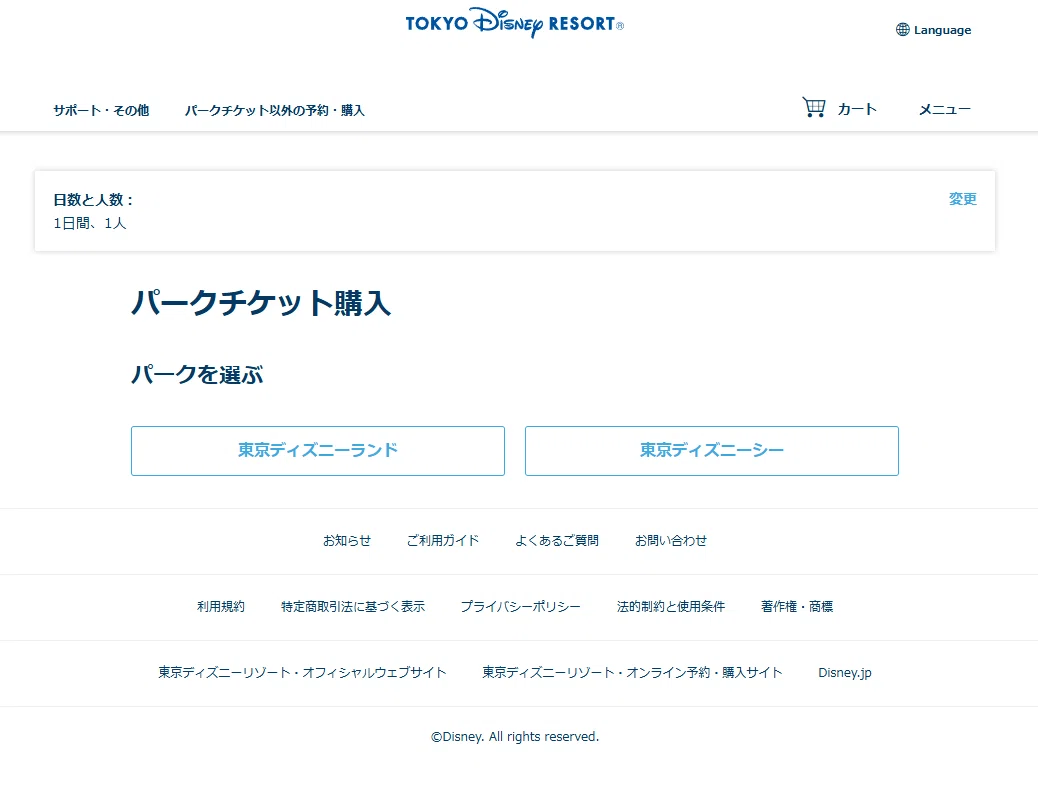The height and width of the screenshot is (804, 1038).
Task: Click the shopping cart icon
Action: [814, 107]
